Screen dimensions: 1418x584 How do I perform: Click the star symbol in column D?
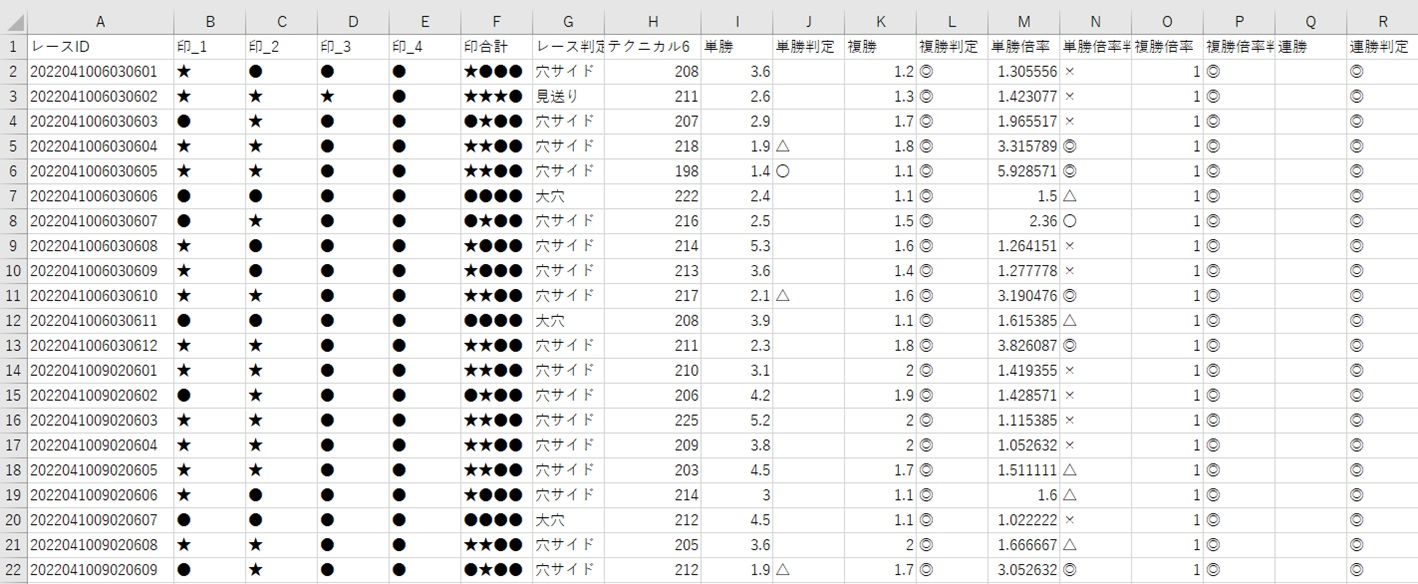(x=327, y=96)
